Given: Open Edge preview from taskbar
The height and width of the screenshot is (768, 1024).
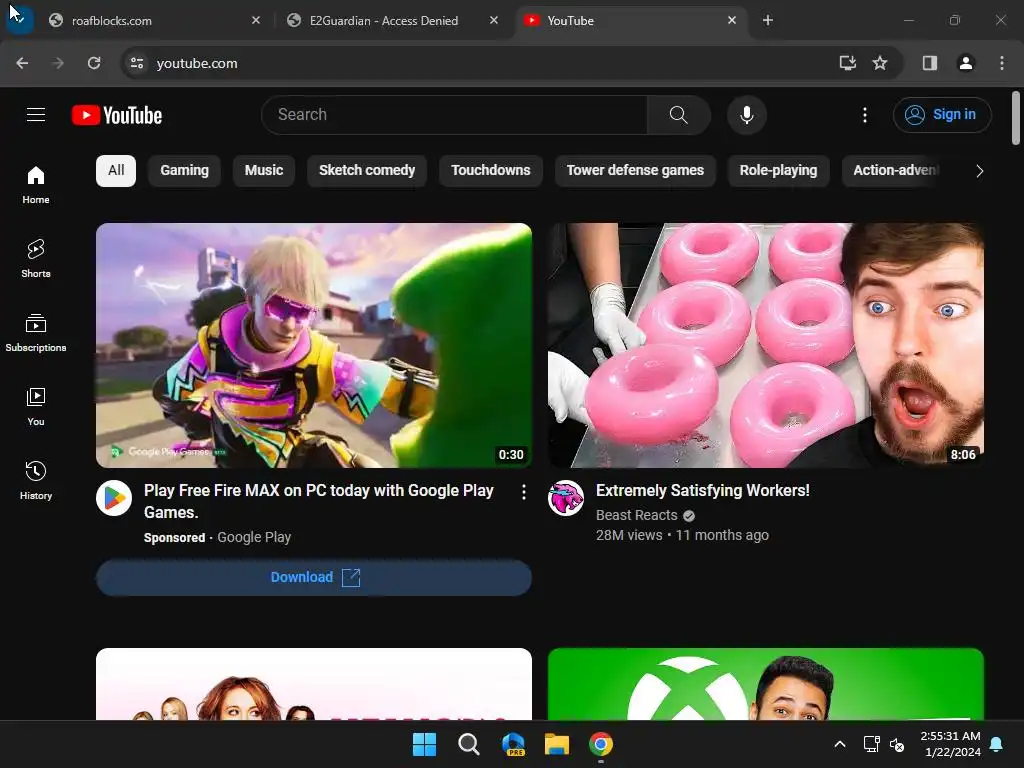Looking at the screenshot, I should click(x=513, y=744).
